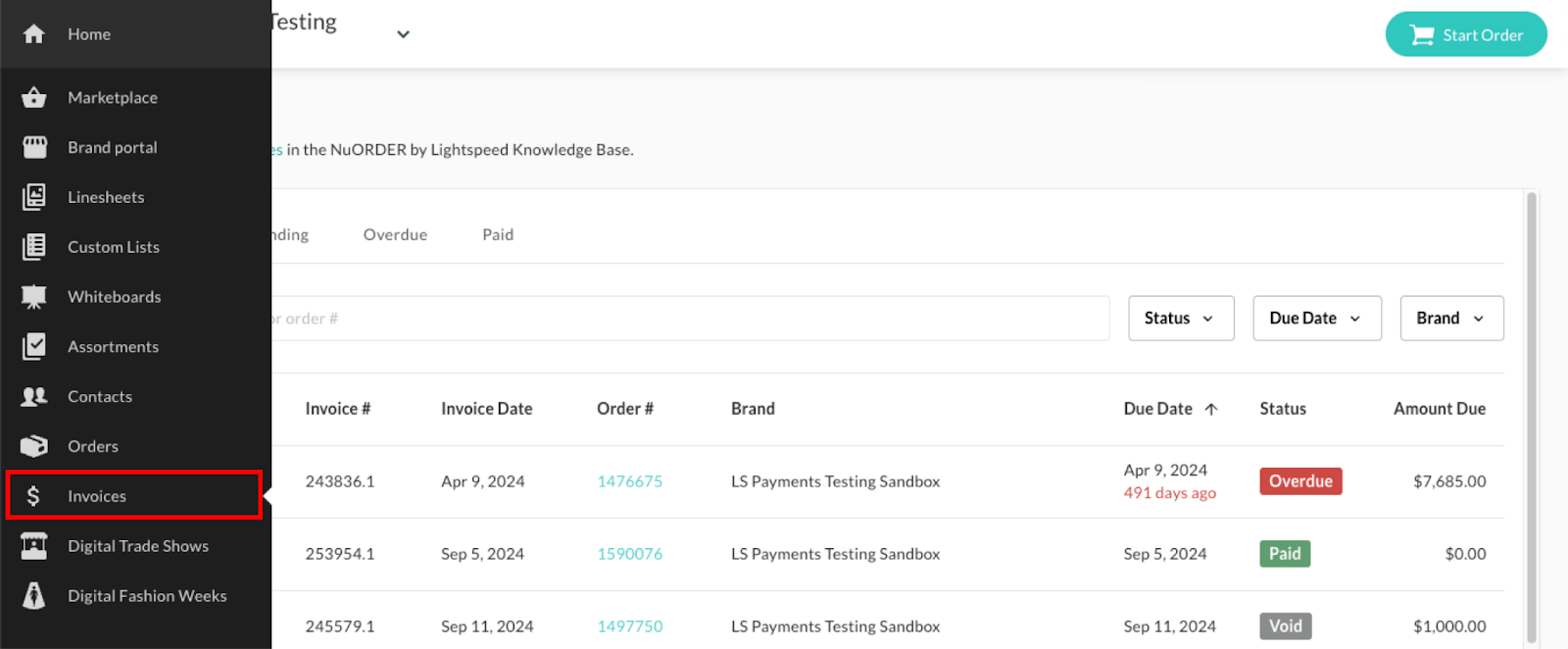Switch to the Paid tab
The image size is (1568, 649).
498,235
